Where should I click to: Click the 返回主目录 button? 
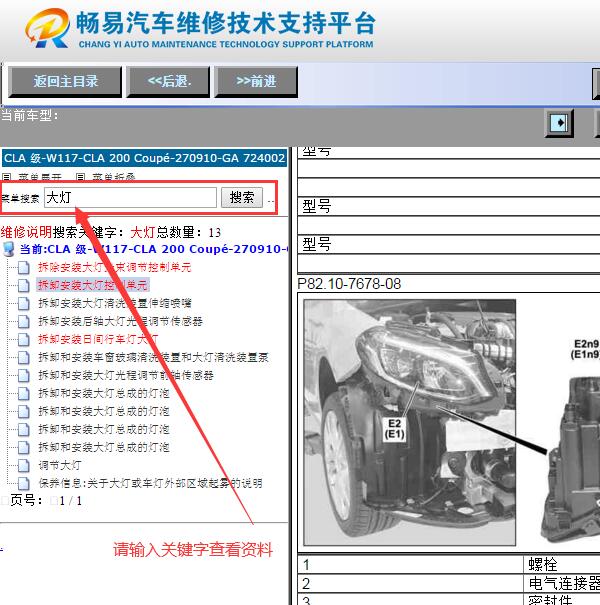pos(65,81)
